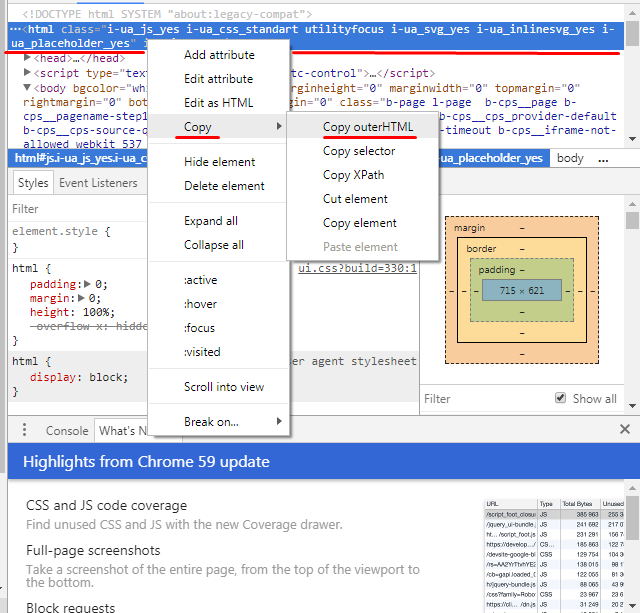Expand the body element node
This screenshot has height=613, width=640.
27,88
